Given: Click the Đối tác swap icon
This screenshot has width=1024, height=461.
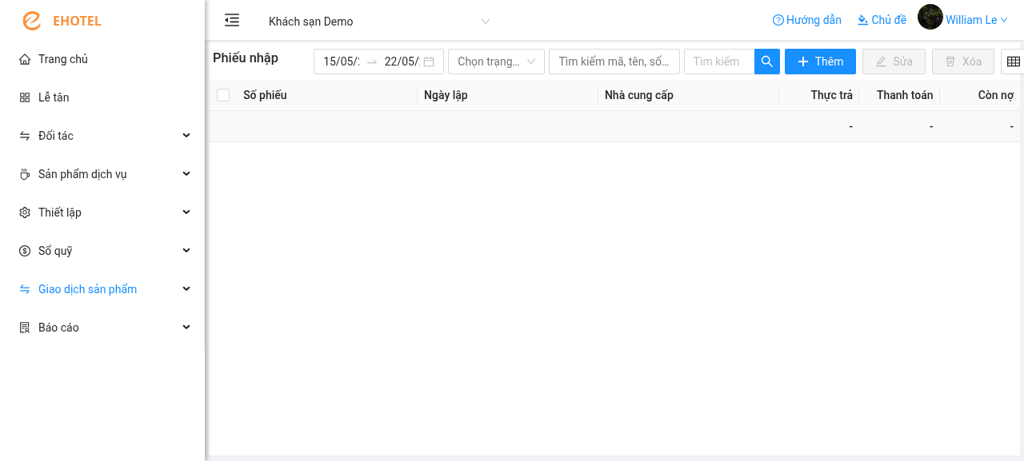Looking at the screenshot, I should 25,136.
